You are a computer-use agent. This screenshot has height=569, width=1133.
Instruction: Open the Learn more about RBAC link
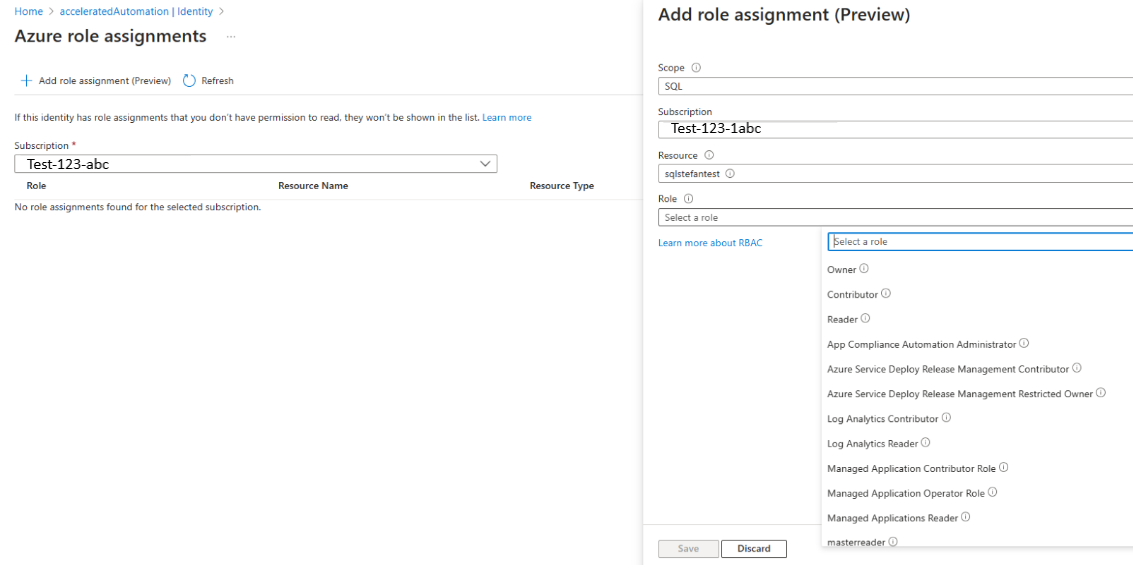710,243
